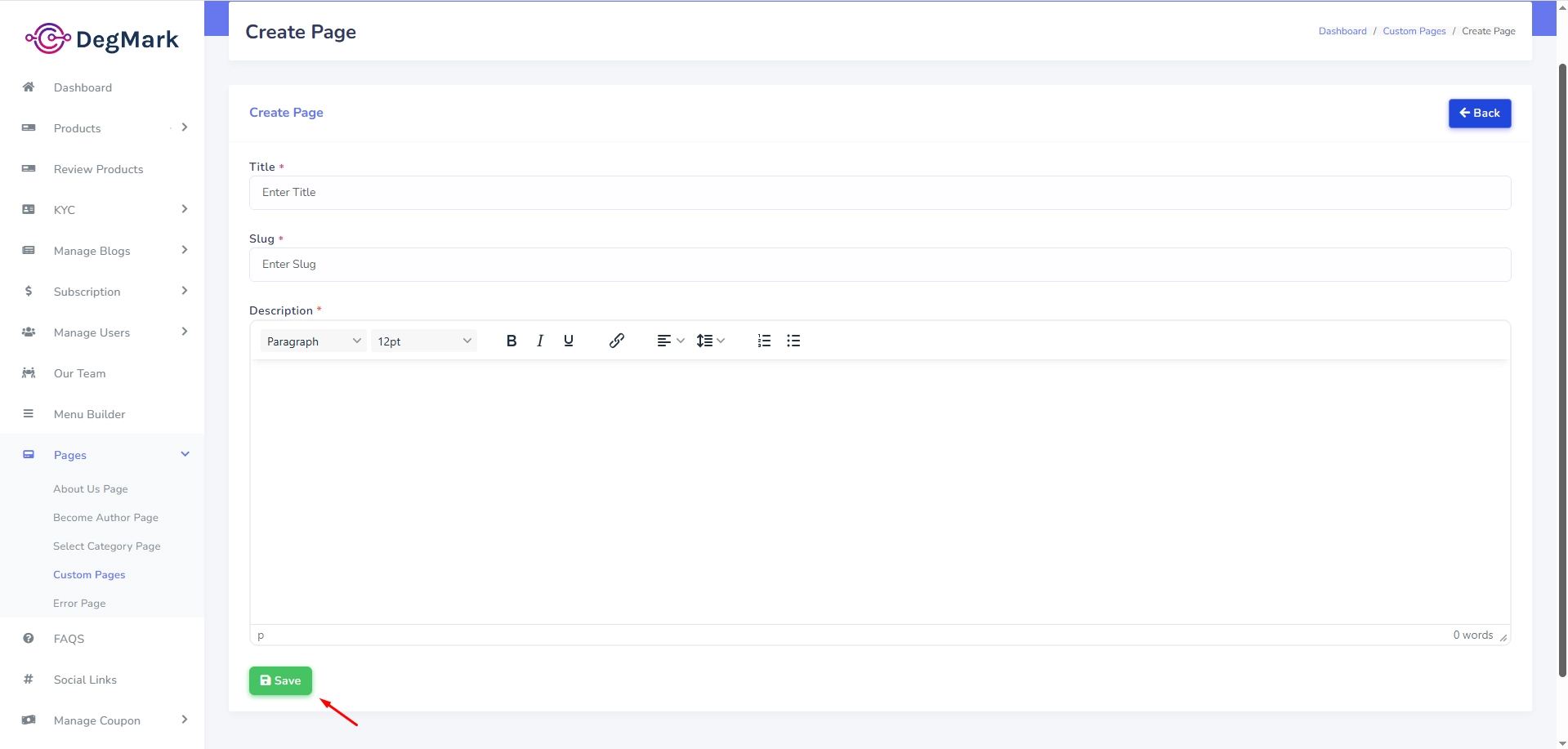Expand the Manage Users submenu chevron
This screenshot has height=749, width=1568.
click(185, 332)
